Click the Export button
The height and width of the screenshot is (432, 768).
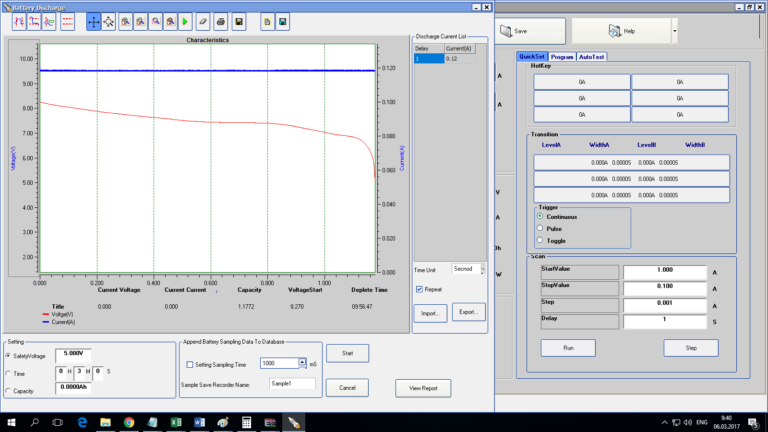(x=469, y=312)
